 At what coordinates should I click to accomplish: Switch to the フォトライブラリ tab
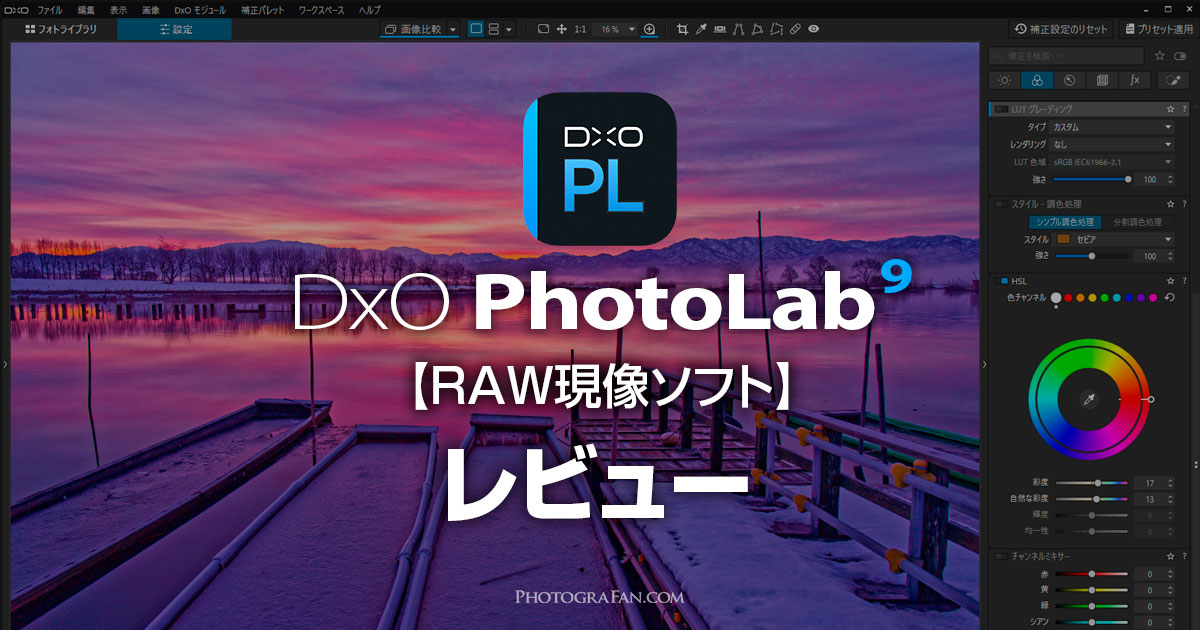click(x=60, y=29)
